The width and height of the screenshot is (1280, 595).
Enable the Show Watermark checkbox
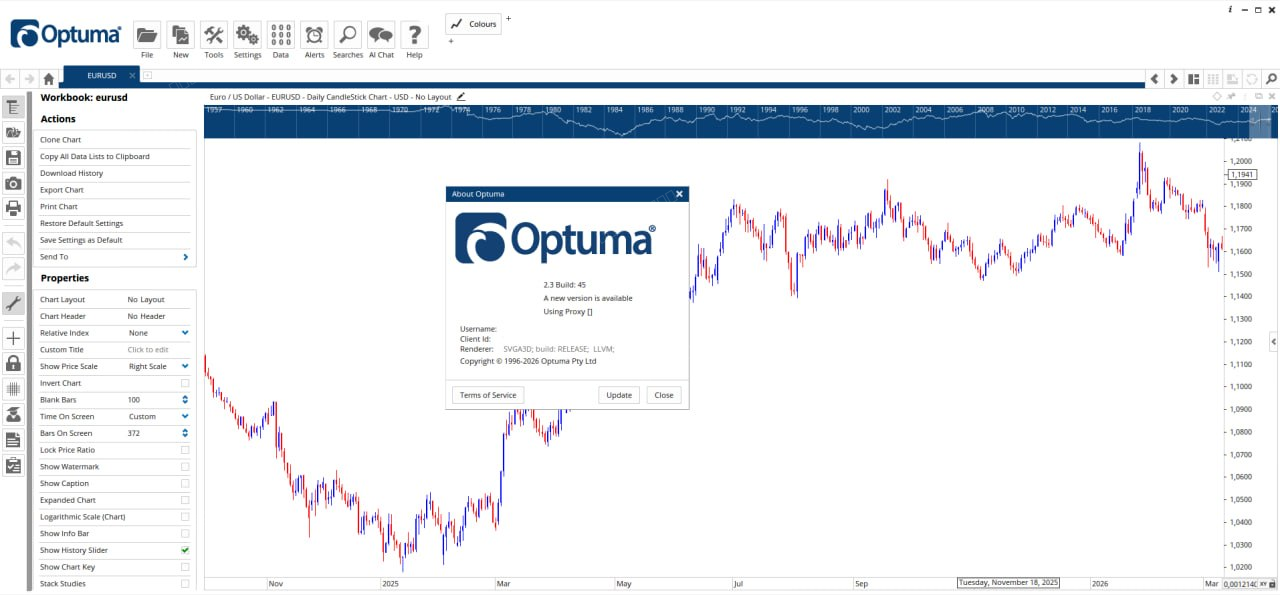point(185,467)
